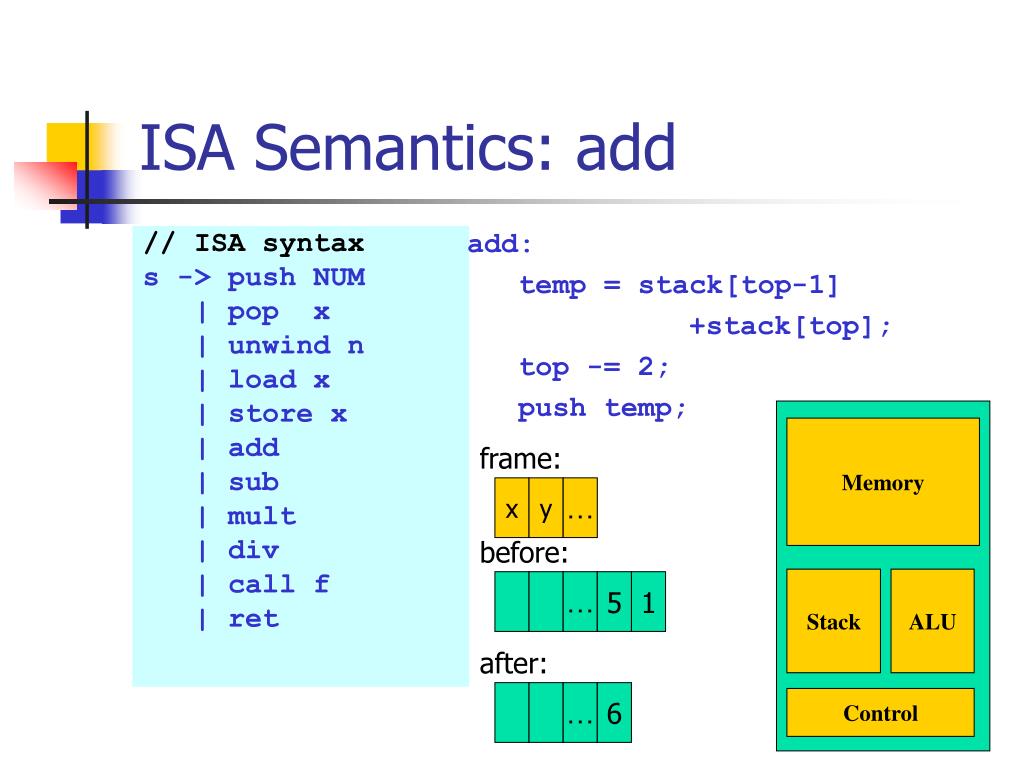This screenshot has height=768, width=1024.
Task: Select the '// ISA syntax' comment line
Action: tap(253, 243)
